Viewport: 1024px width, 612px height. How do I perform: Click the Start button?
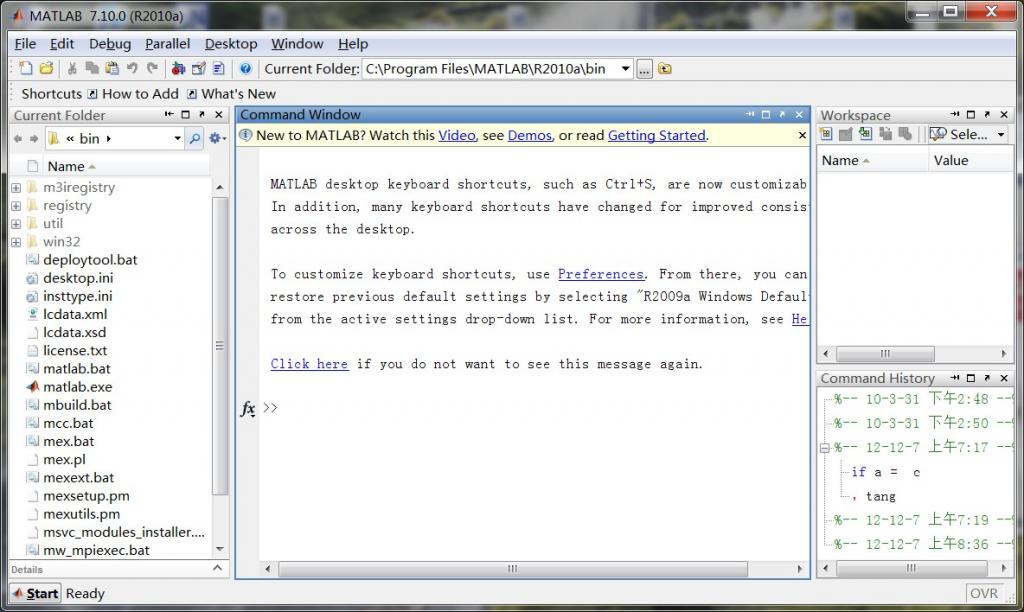(37, 593)
